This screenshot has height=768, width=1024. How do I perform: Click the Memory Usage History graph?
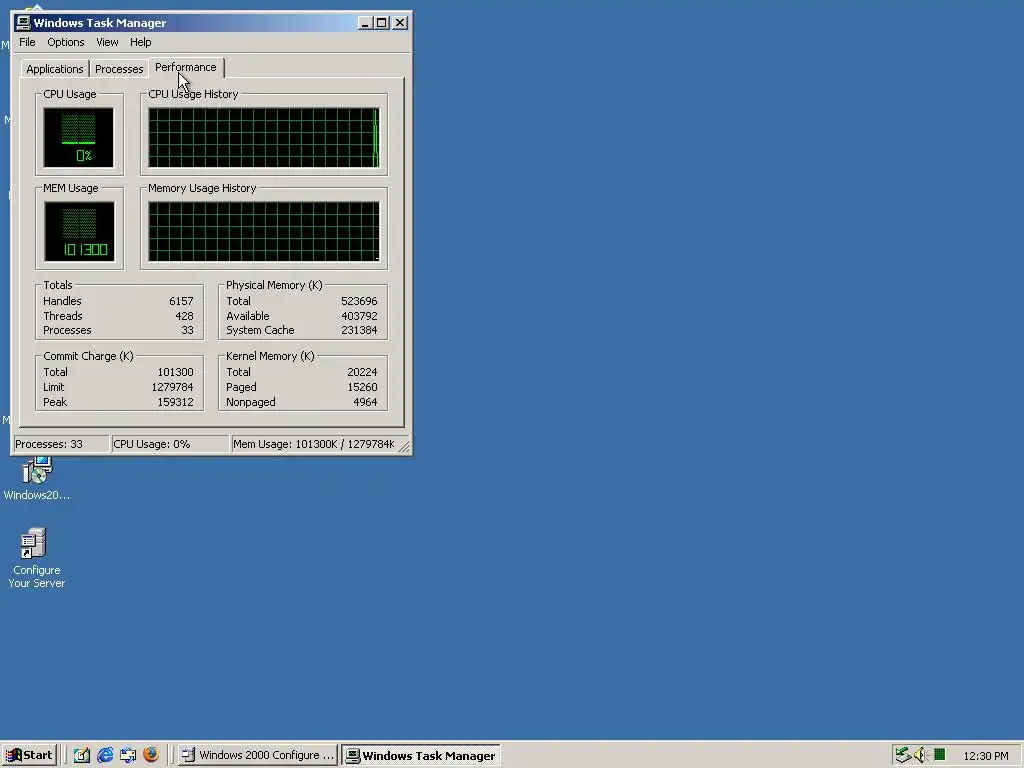click(x=264, y=231)
